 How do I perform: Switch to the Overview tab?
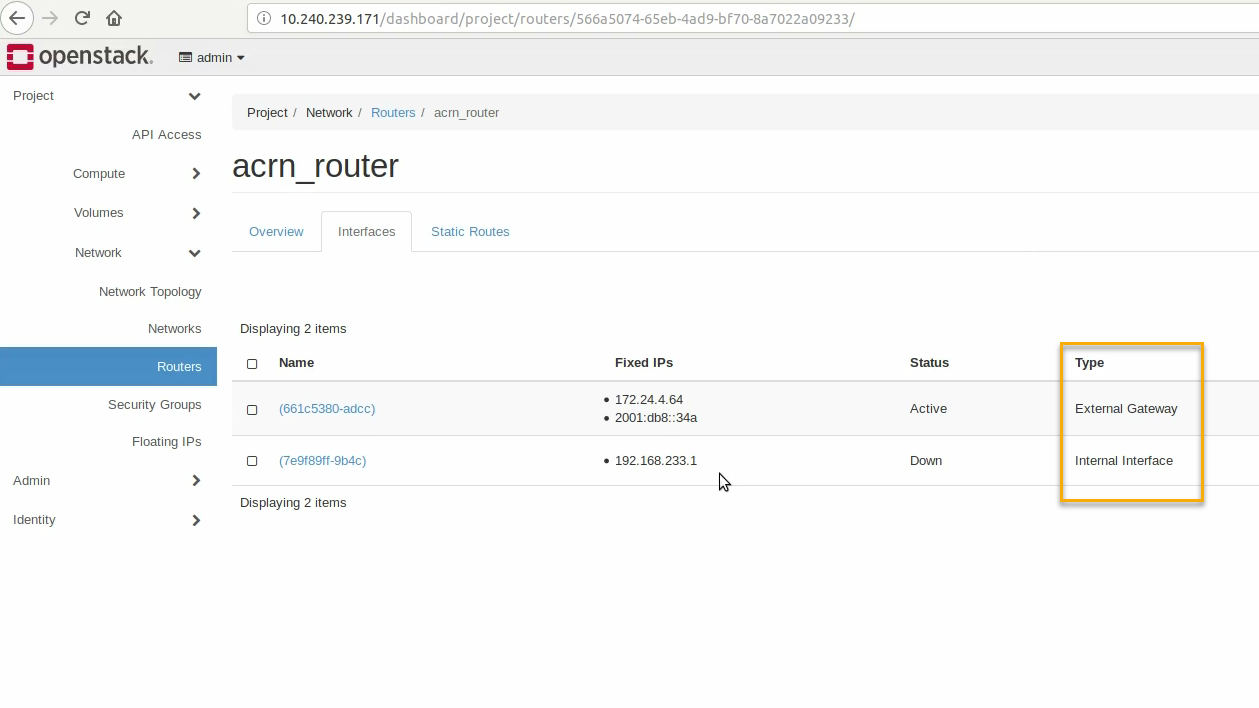(x=276, y=232)
